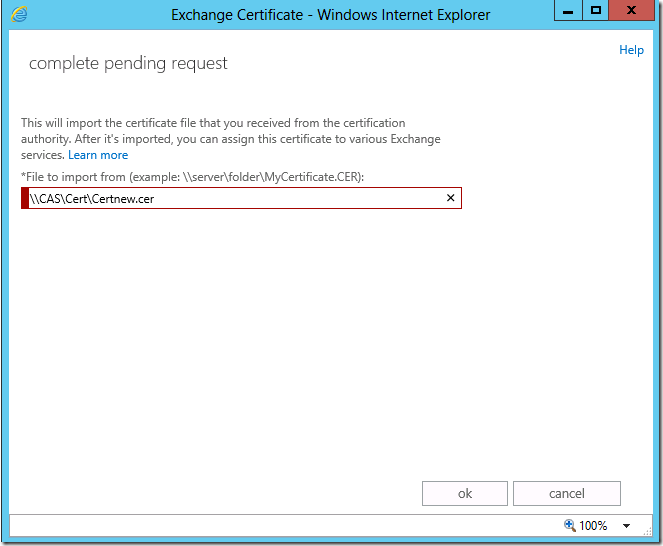Click the 100% zoom value text
The height and width of the screenshot is (546, 663).
pyautogui.click(x=593, y=526)
